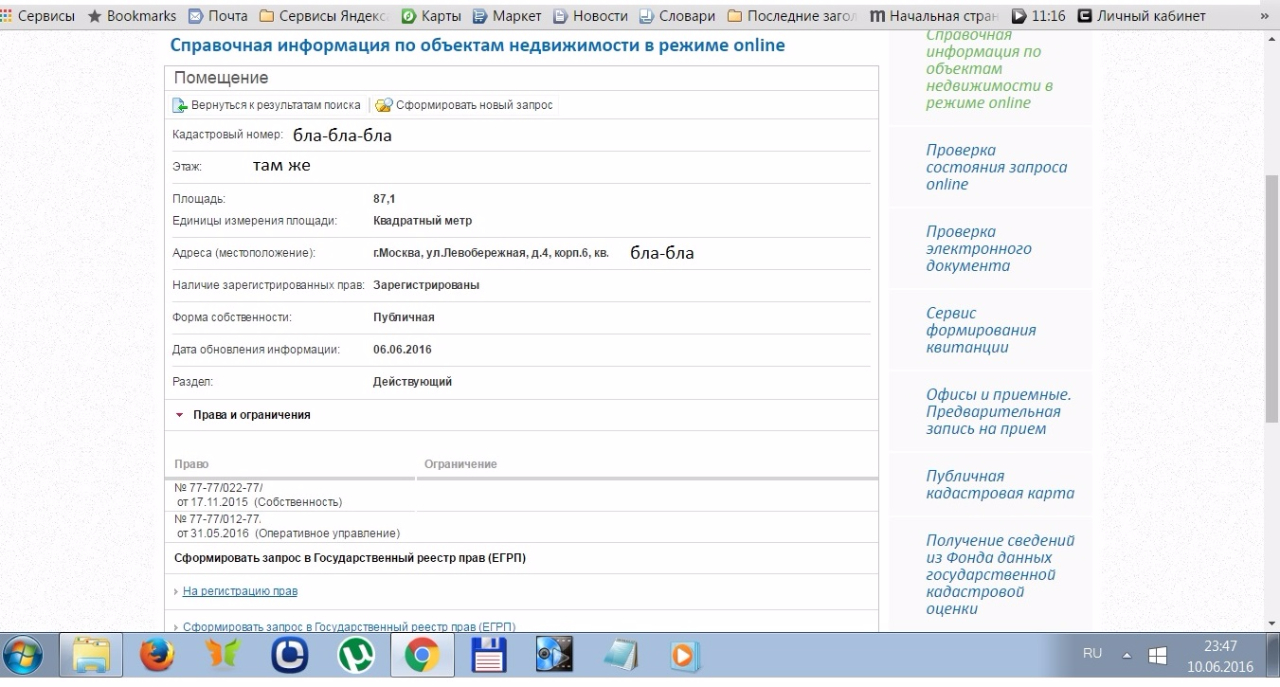Show hidden system tray icons
Image resolution: width=1280 pixels, height=687 pixels.
point(1126,655)
